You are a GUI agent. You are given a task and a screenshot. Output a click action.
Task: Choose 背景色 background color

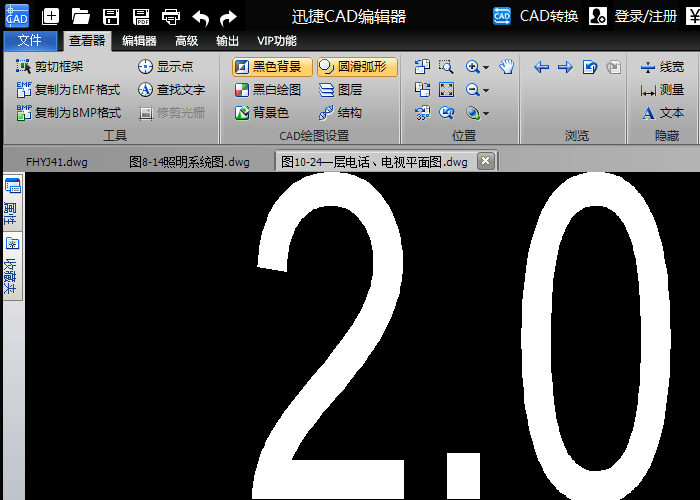pos(262,113)
